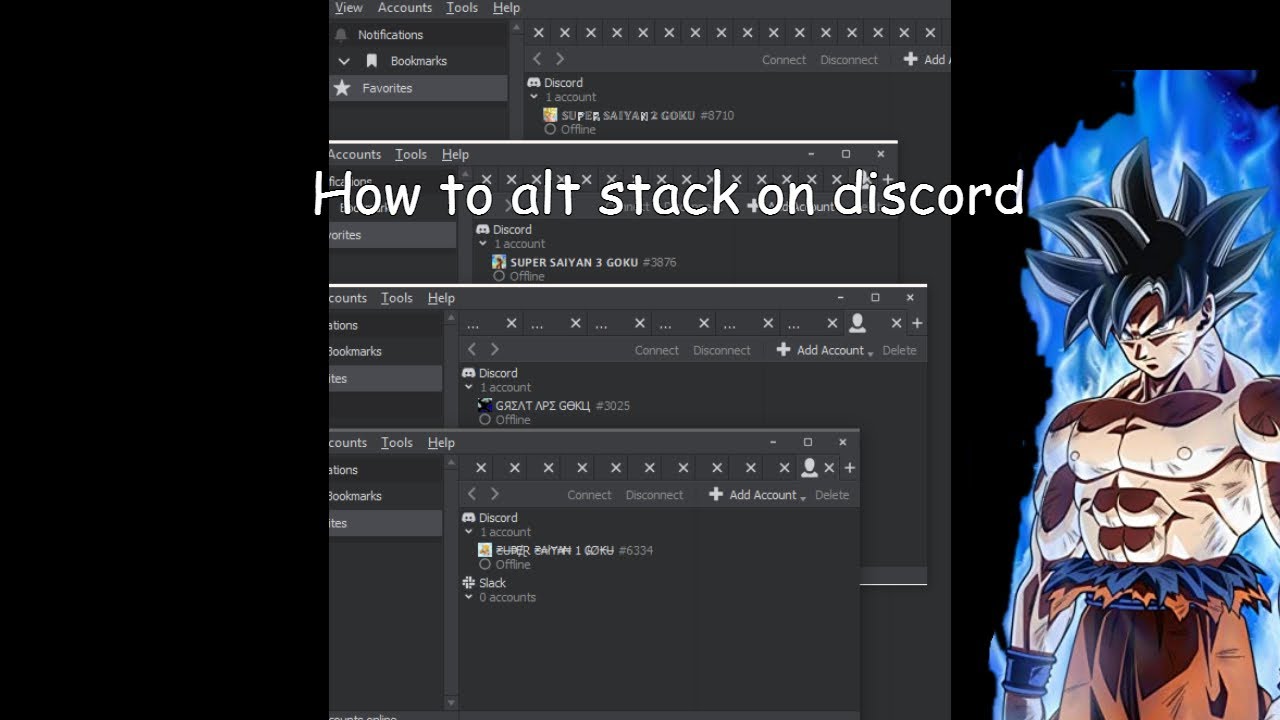Go back with arrow in GREAT APE window
Viewport: 1280px width, 720px height.
point(472,349)
